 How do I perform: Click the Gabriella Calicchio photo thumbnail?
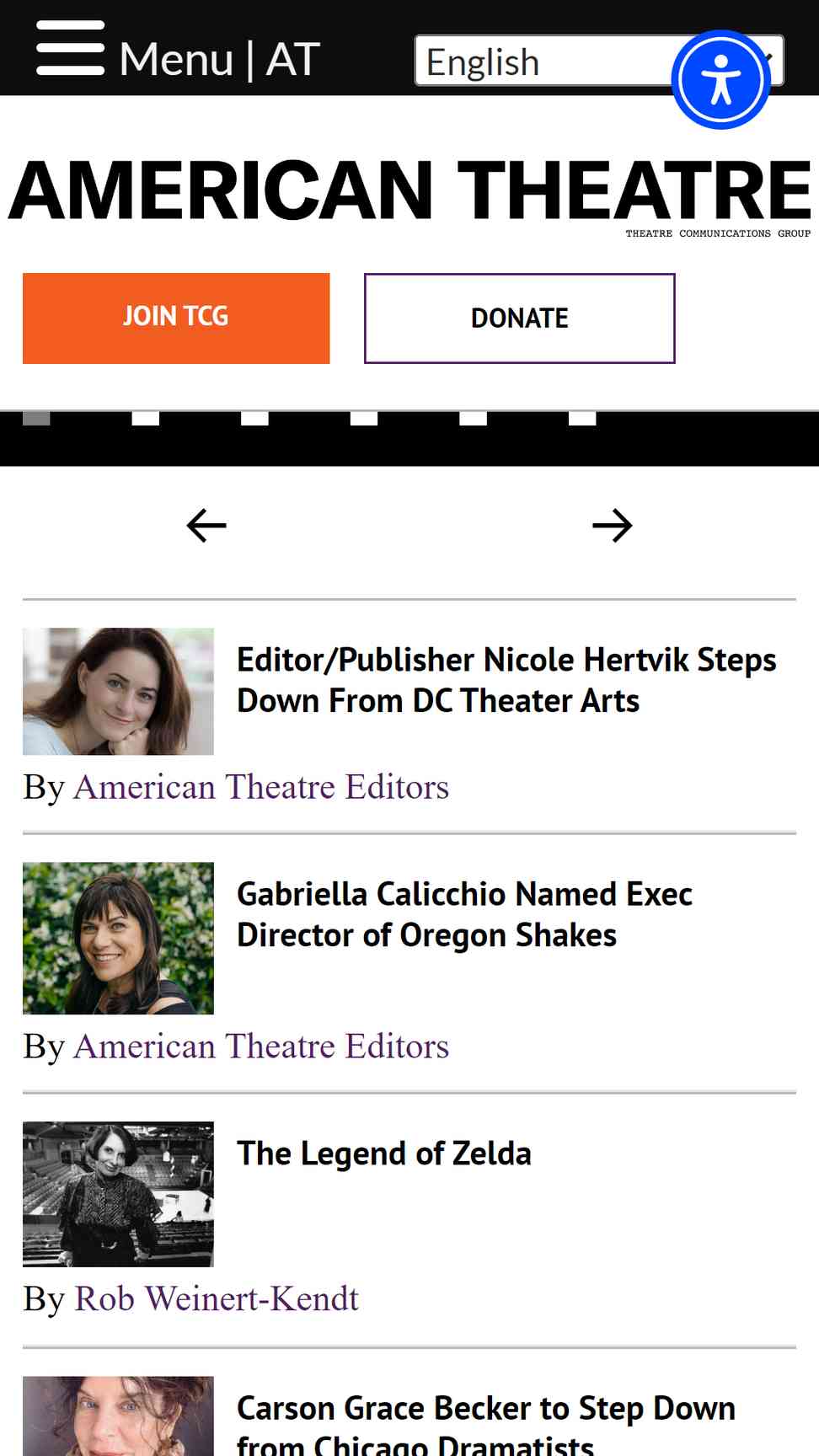[118, 938]
